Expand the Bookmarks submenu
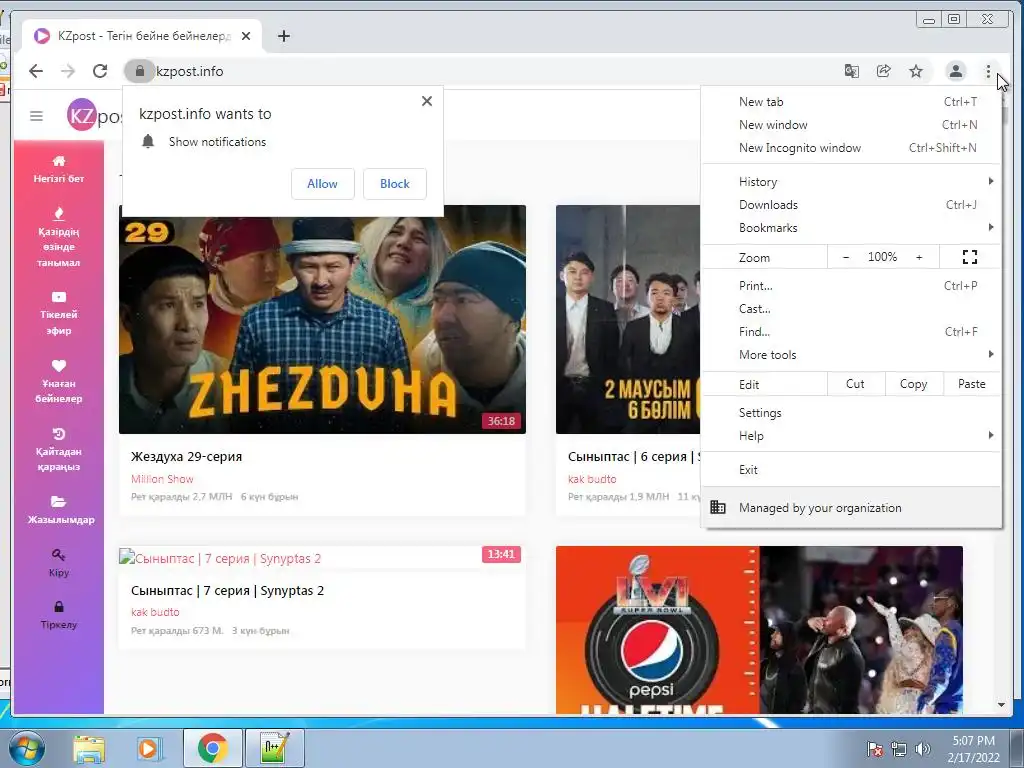This screenshot has height=768, width=1024. 851,227
